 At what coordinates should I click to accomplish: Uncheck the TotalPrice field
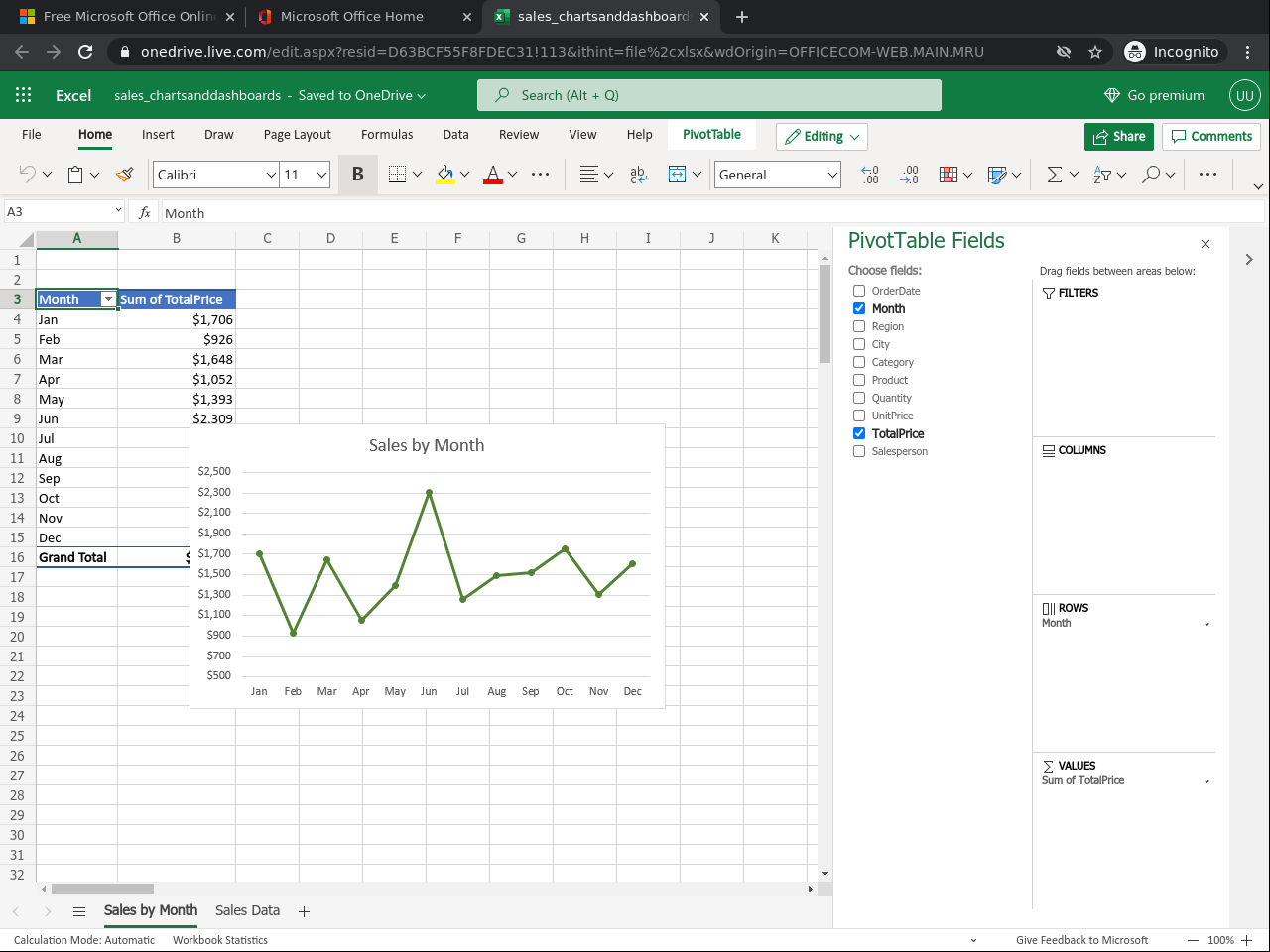pos(859,433)
